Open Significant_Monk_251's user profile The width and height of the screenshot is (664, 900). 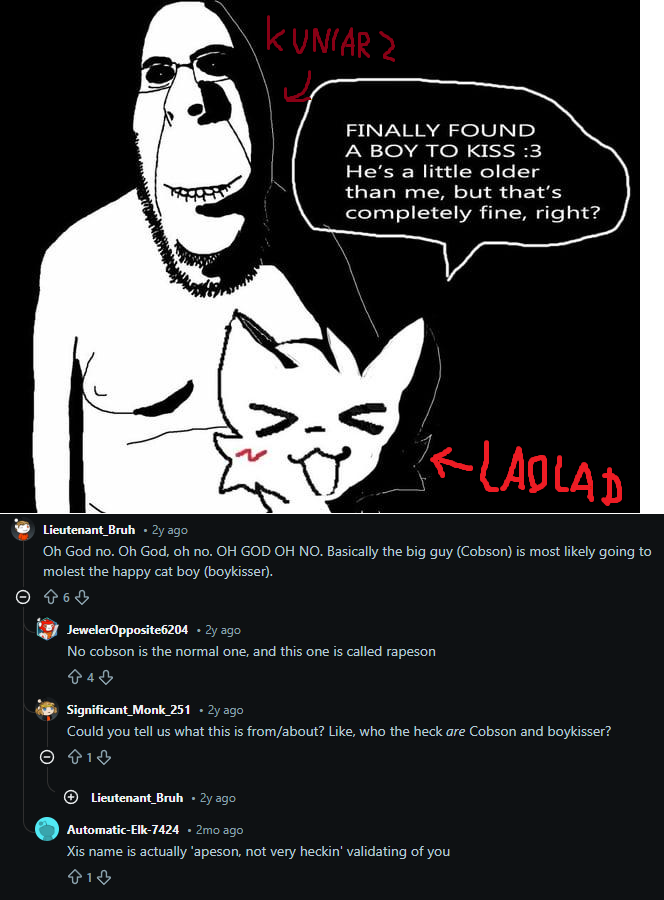(129, 709)
